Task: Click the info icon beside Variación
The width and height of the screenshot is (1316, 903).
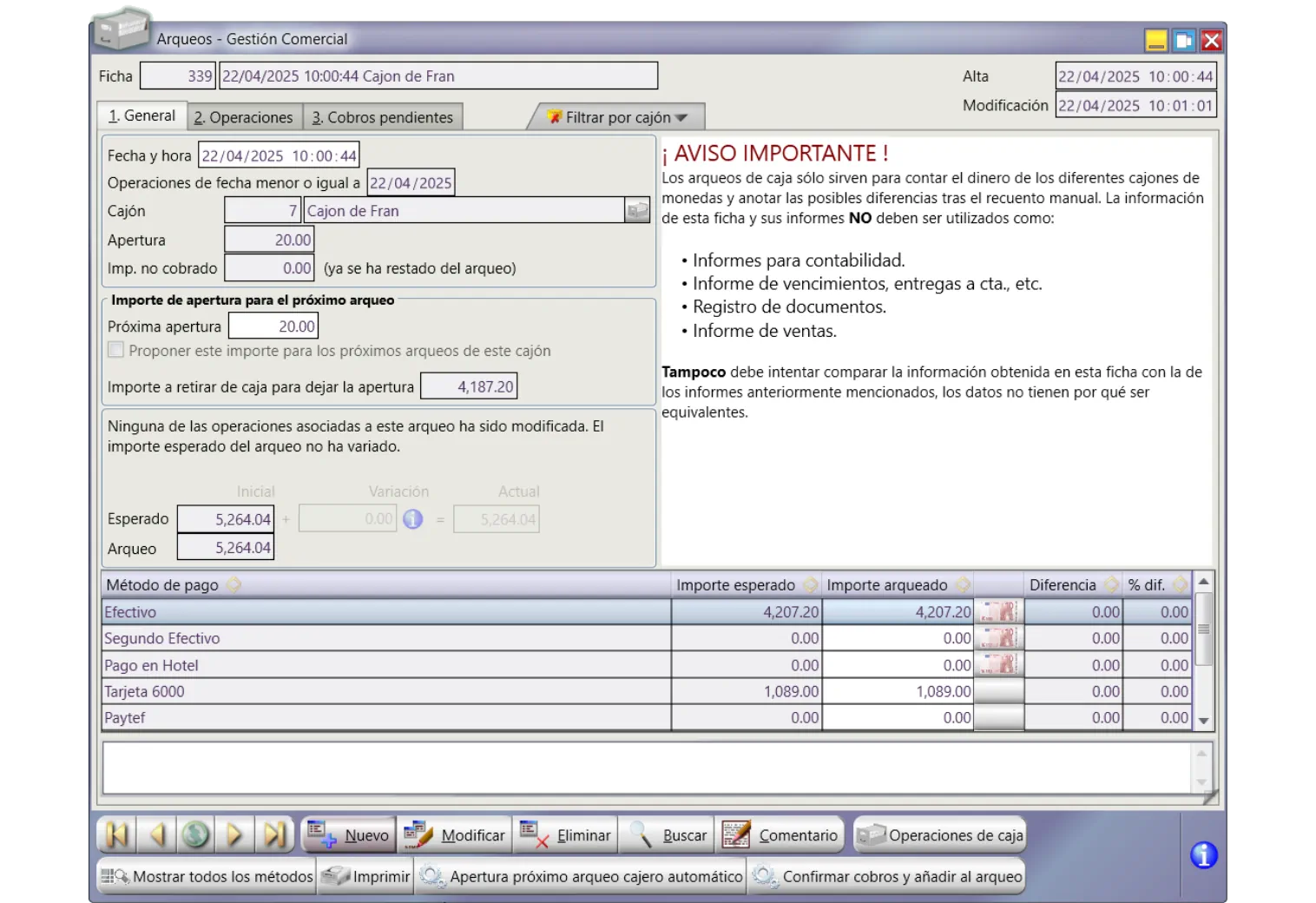Action: pos(413,519)
